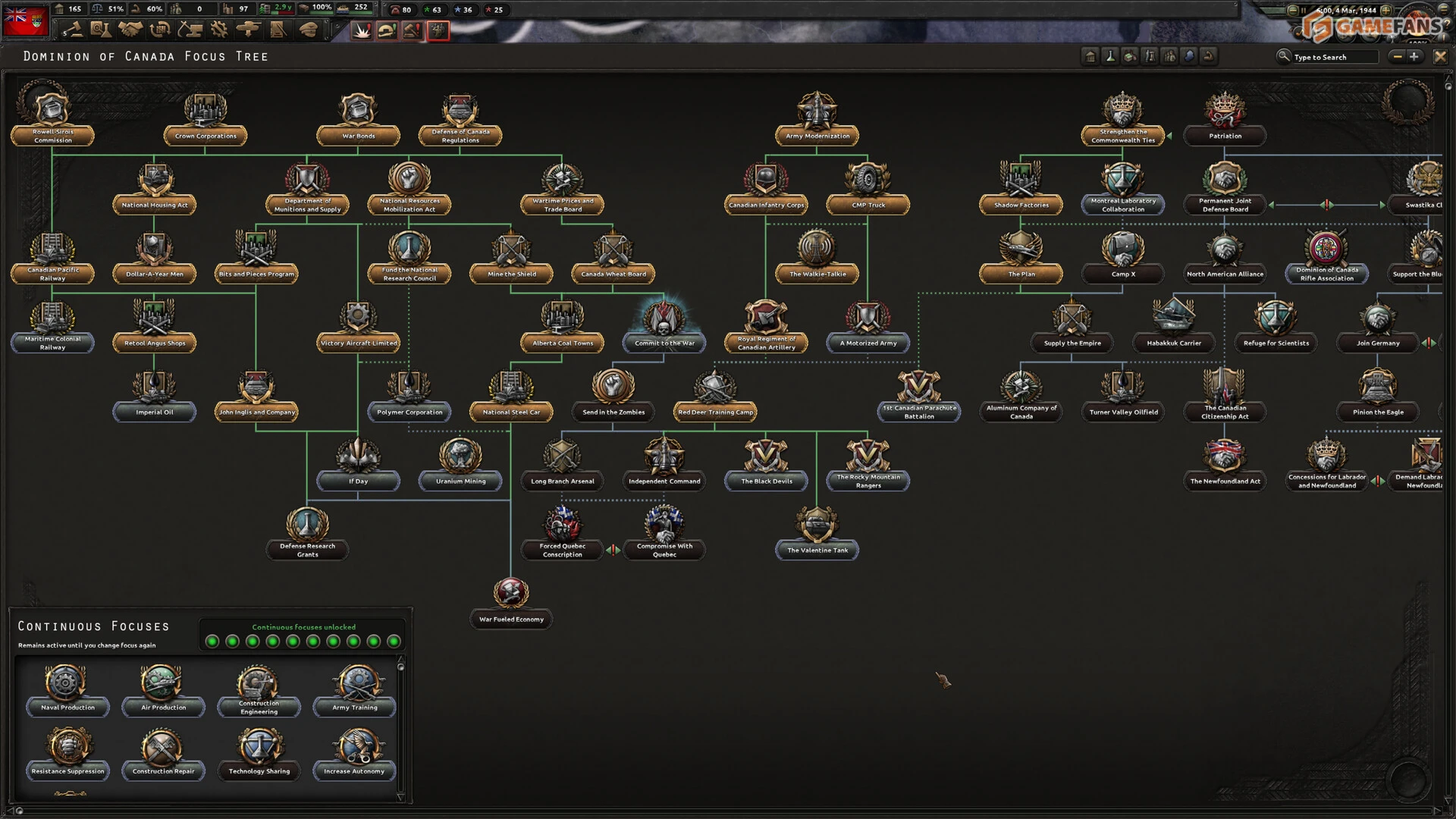The width and height of the screenshot is (1456, 819).
Task: Zoom in focus tree with plus button
Action: pos(1414,56)
